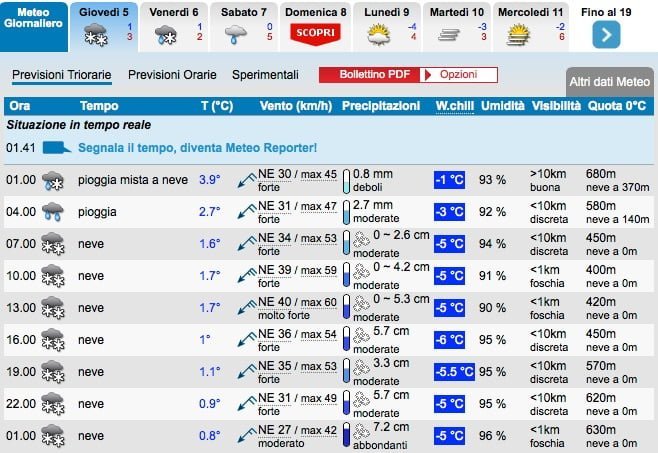Open the Altri dati Meteo tab

pos(610,82)
